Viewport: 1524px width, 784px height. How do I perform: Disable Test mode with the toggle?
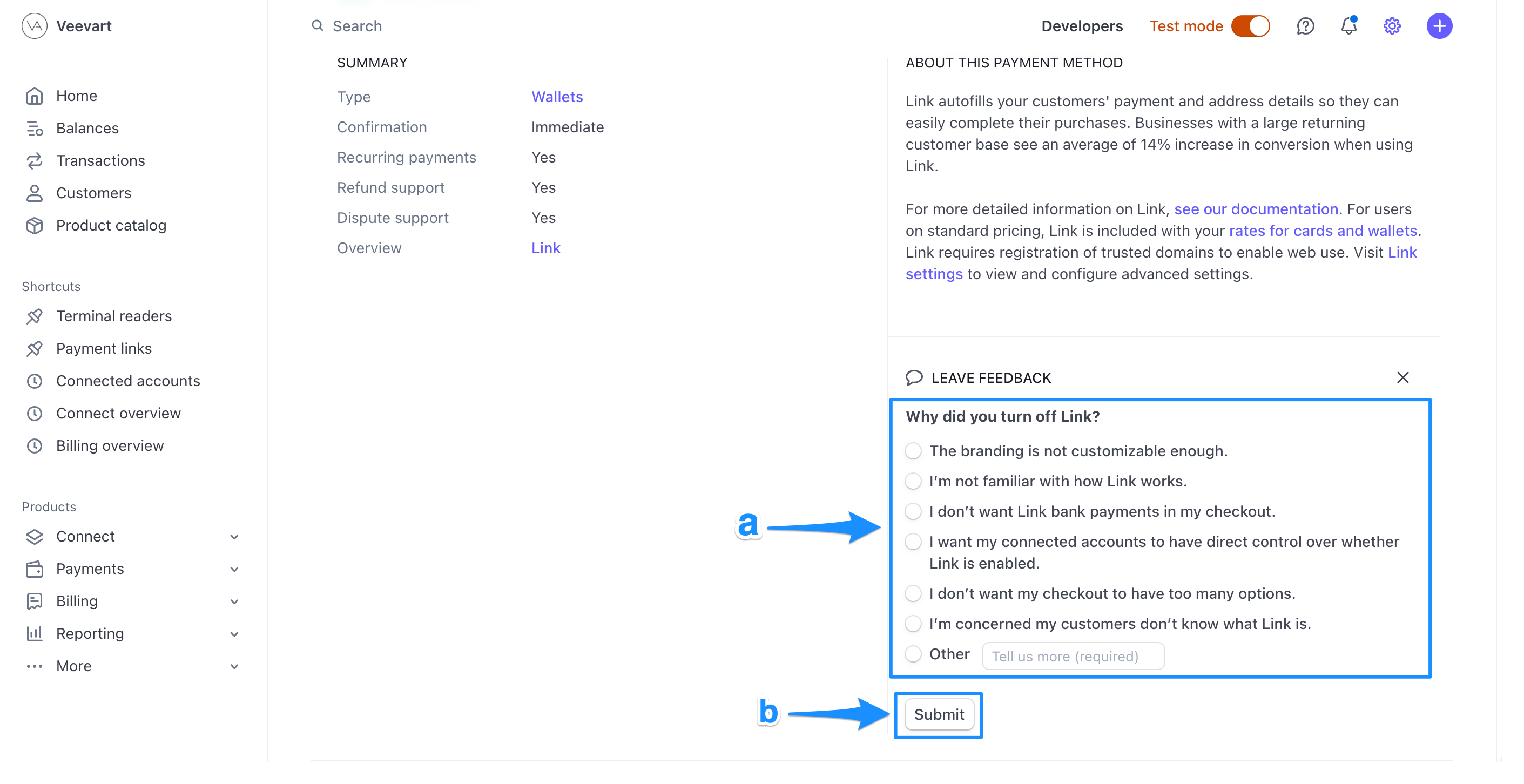pos(1251,26)
